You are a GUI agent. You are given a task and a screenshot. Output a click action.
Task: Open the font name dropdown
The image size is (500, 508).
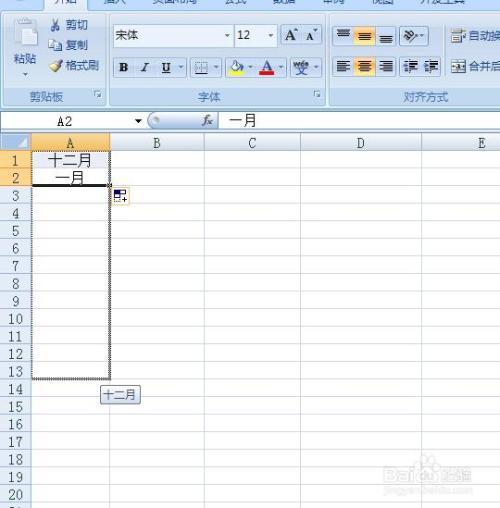[x=227, y=35]
